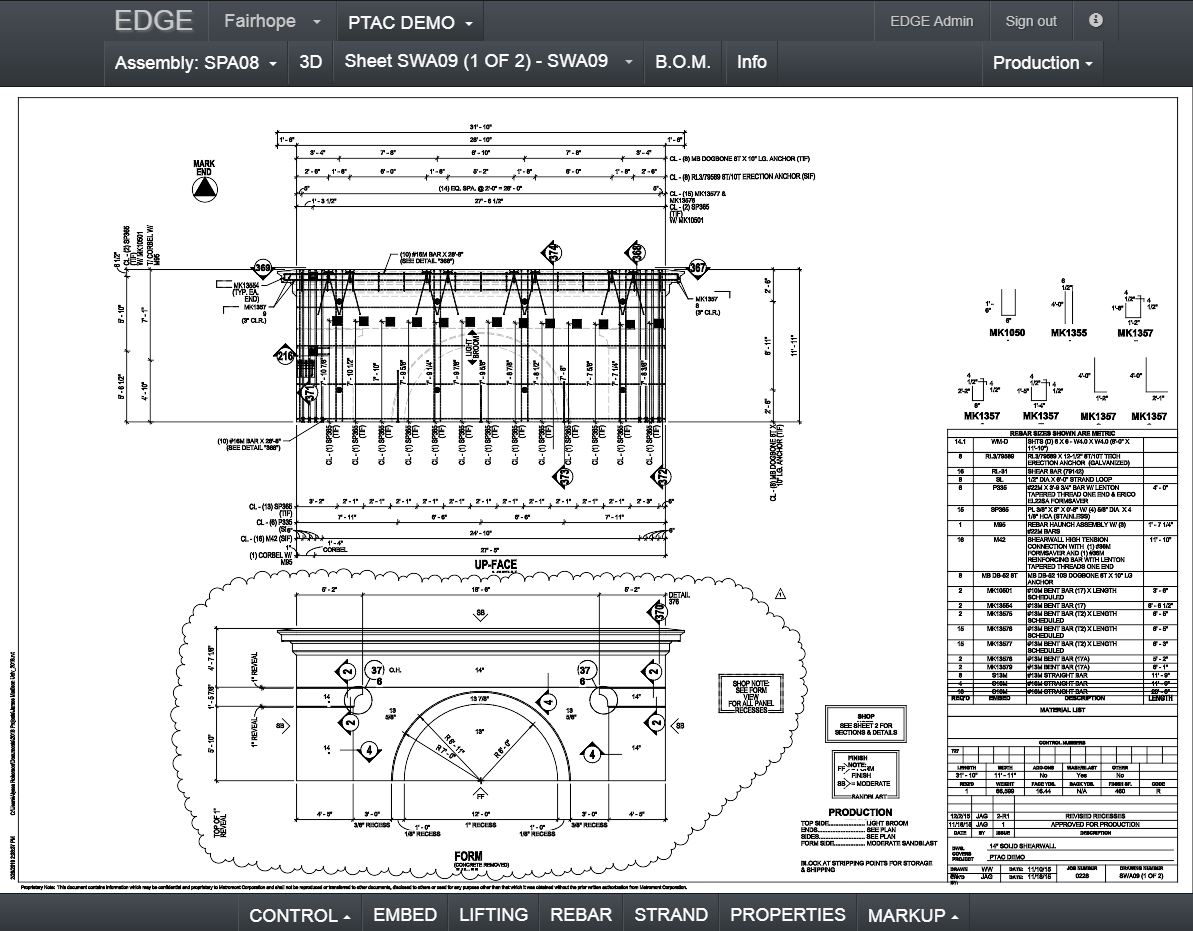This screenshot has height=931, width=1193.
Task: Expand the Sheet SWA09 (1 OF 2) dropdown
Action: click(x=488, y=61)
